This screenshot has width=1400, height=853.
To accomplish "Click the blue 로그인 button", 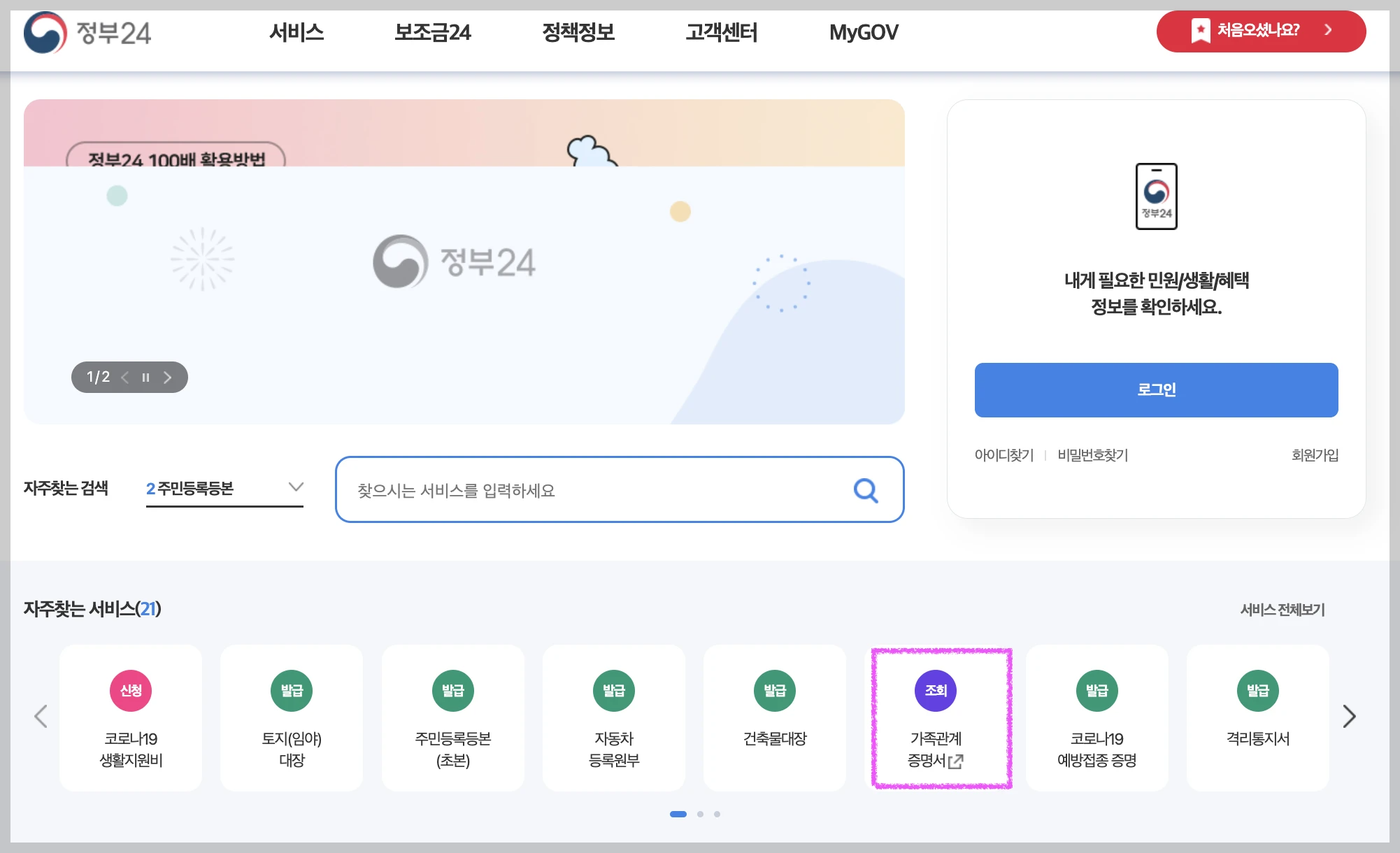I will point(1156,390).
